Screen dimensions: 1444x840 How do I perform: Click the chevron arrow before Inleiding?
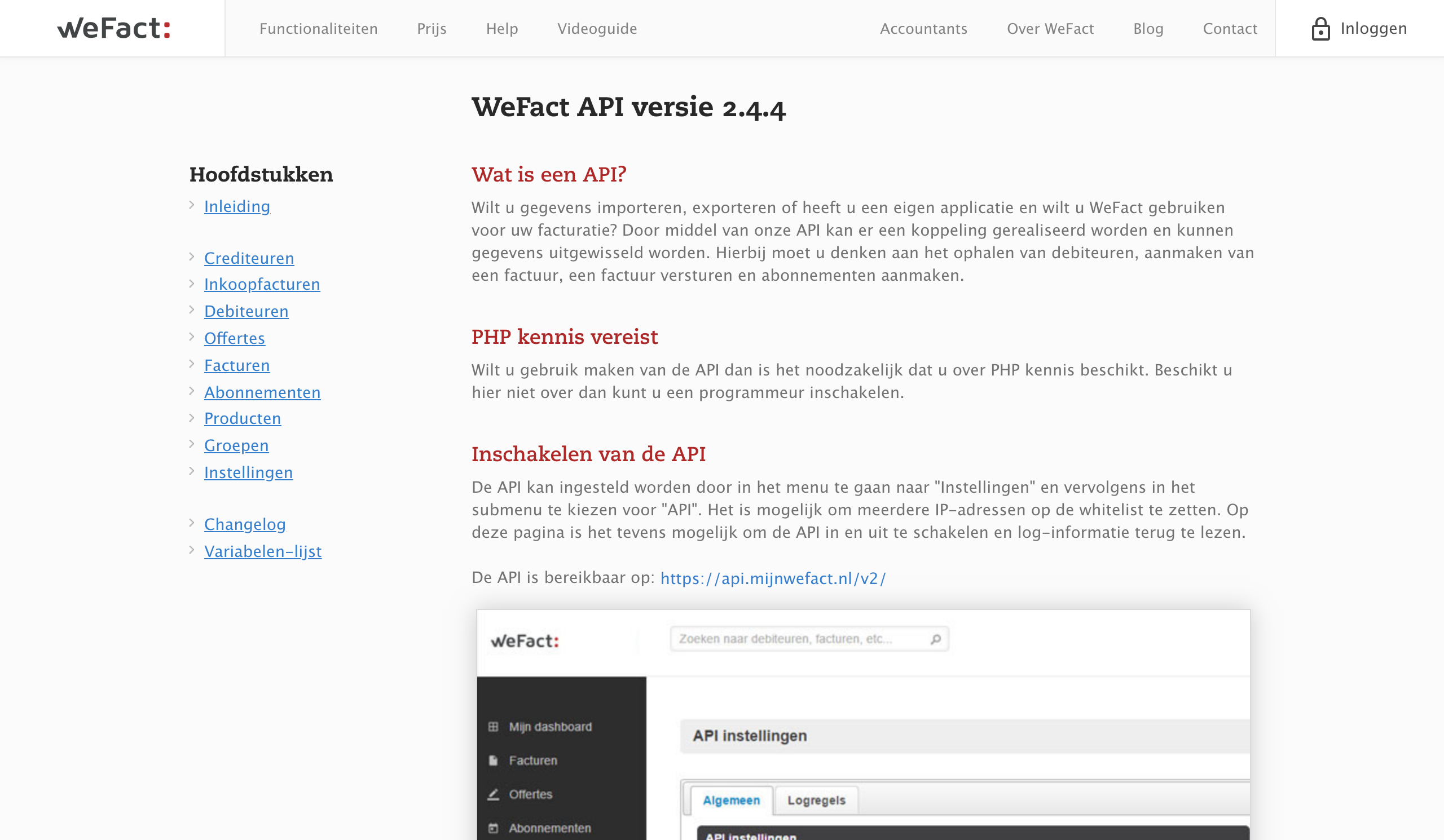coord(192,205)
